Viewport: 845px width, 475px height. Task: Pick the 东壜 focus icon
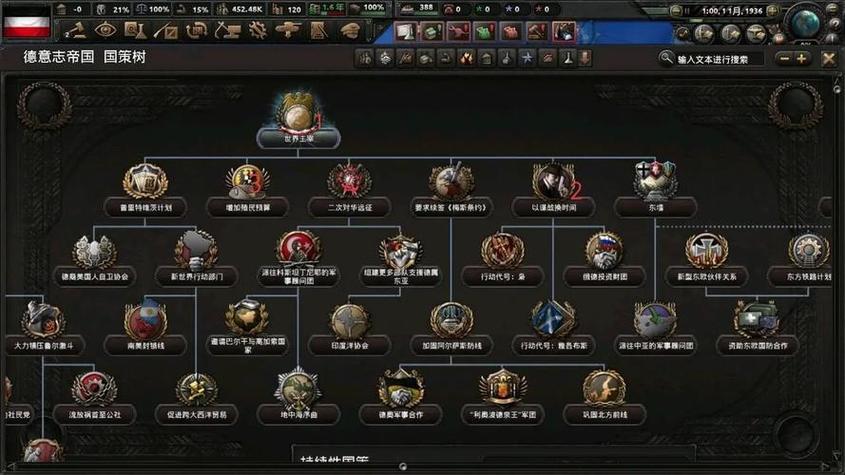coord(655,181)
